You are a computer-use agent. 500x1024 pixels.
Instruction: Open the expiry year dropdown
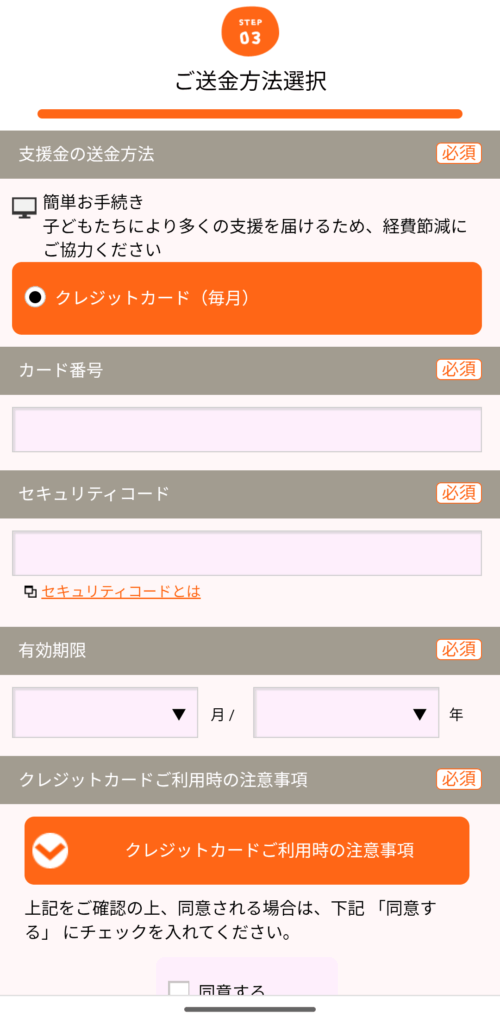(346, 712)
